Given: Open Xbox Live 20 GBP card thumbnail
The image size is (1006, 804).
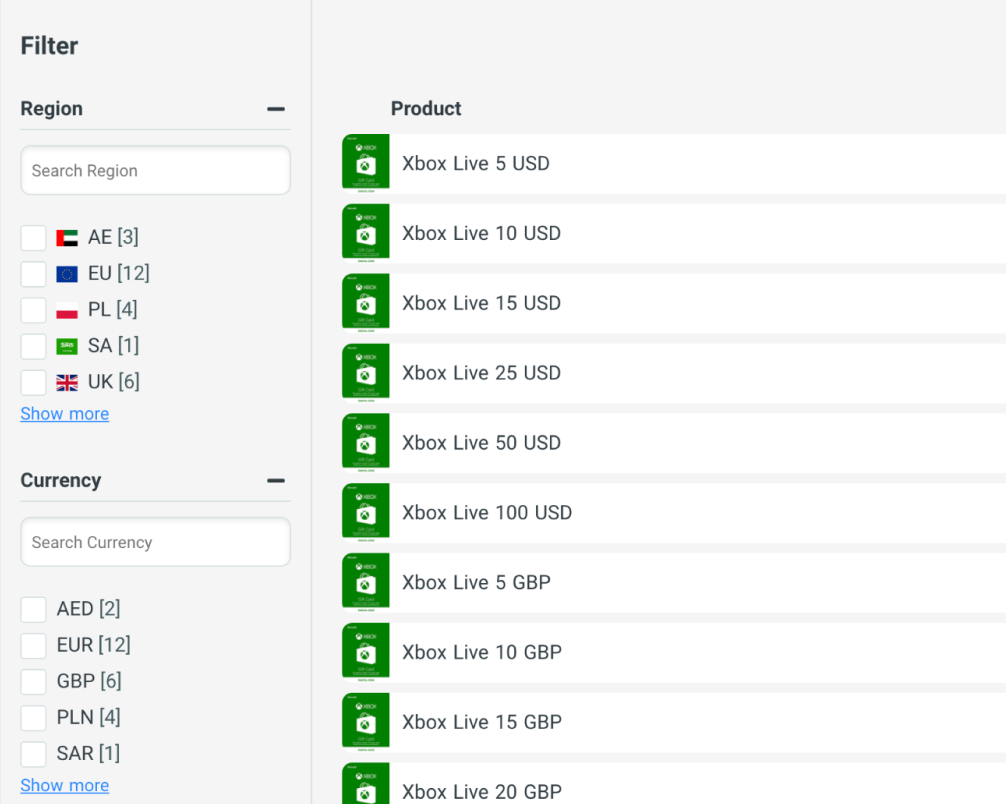Looking at the screenshot, I should point(366,783).
